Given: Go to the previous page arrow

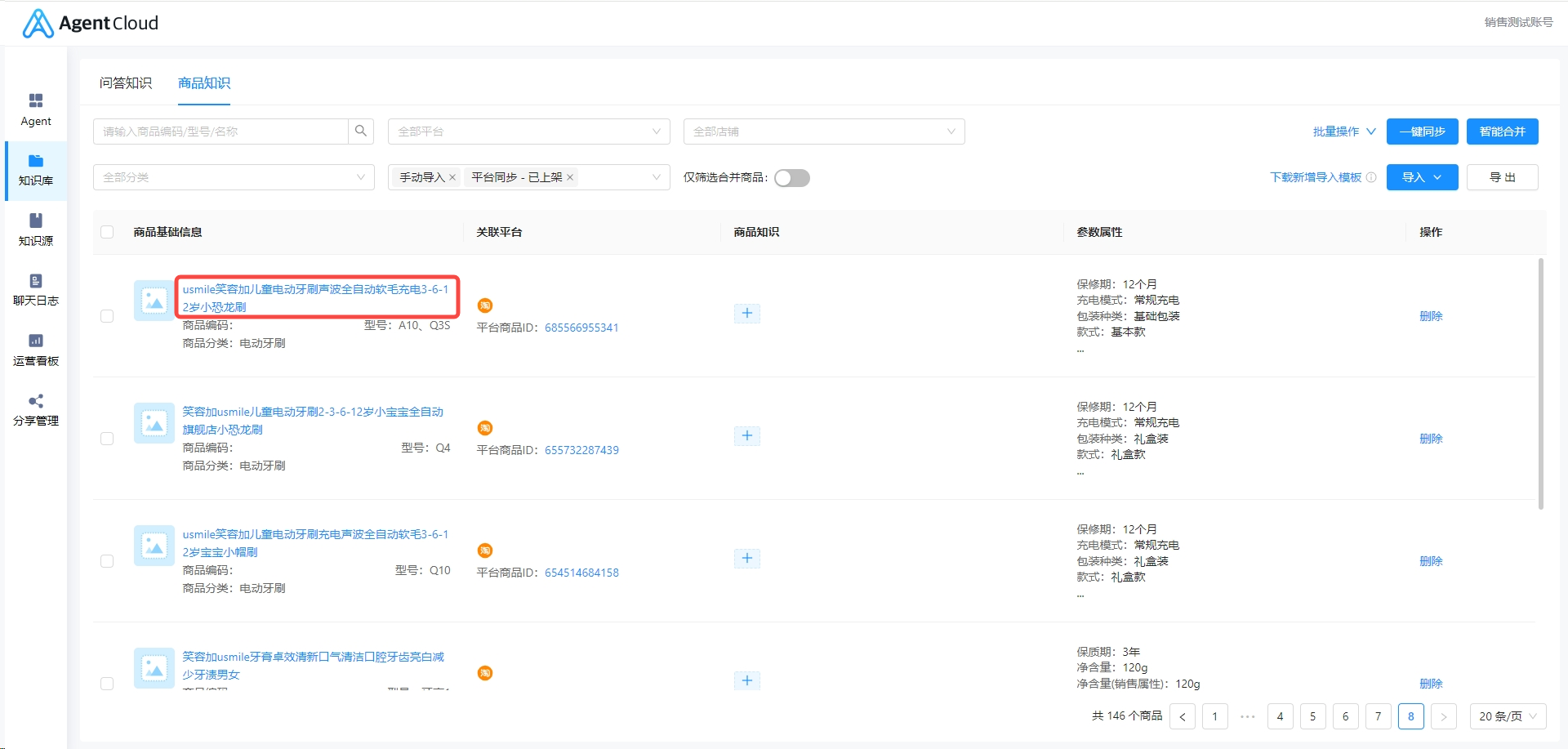Looking at the screenshot, I should tap(1182, 716).
